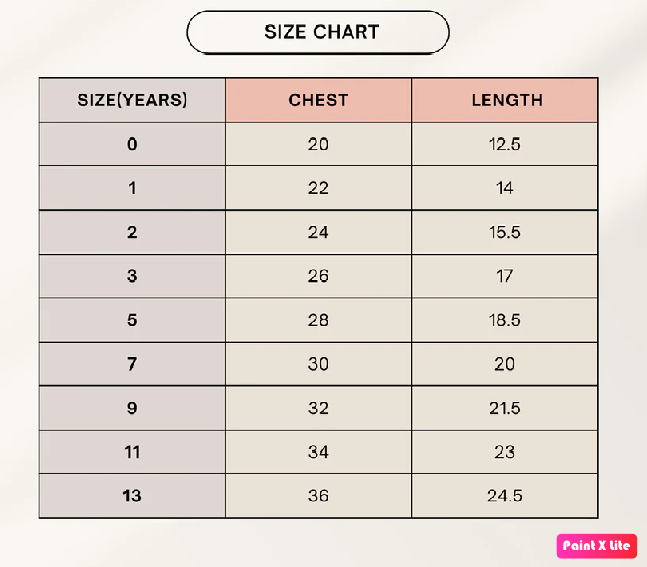This screenshot has height=567, width=647.
Task: Click the chest value 30 cell
Action: point(318,364)
